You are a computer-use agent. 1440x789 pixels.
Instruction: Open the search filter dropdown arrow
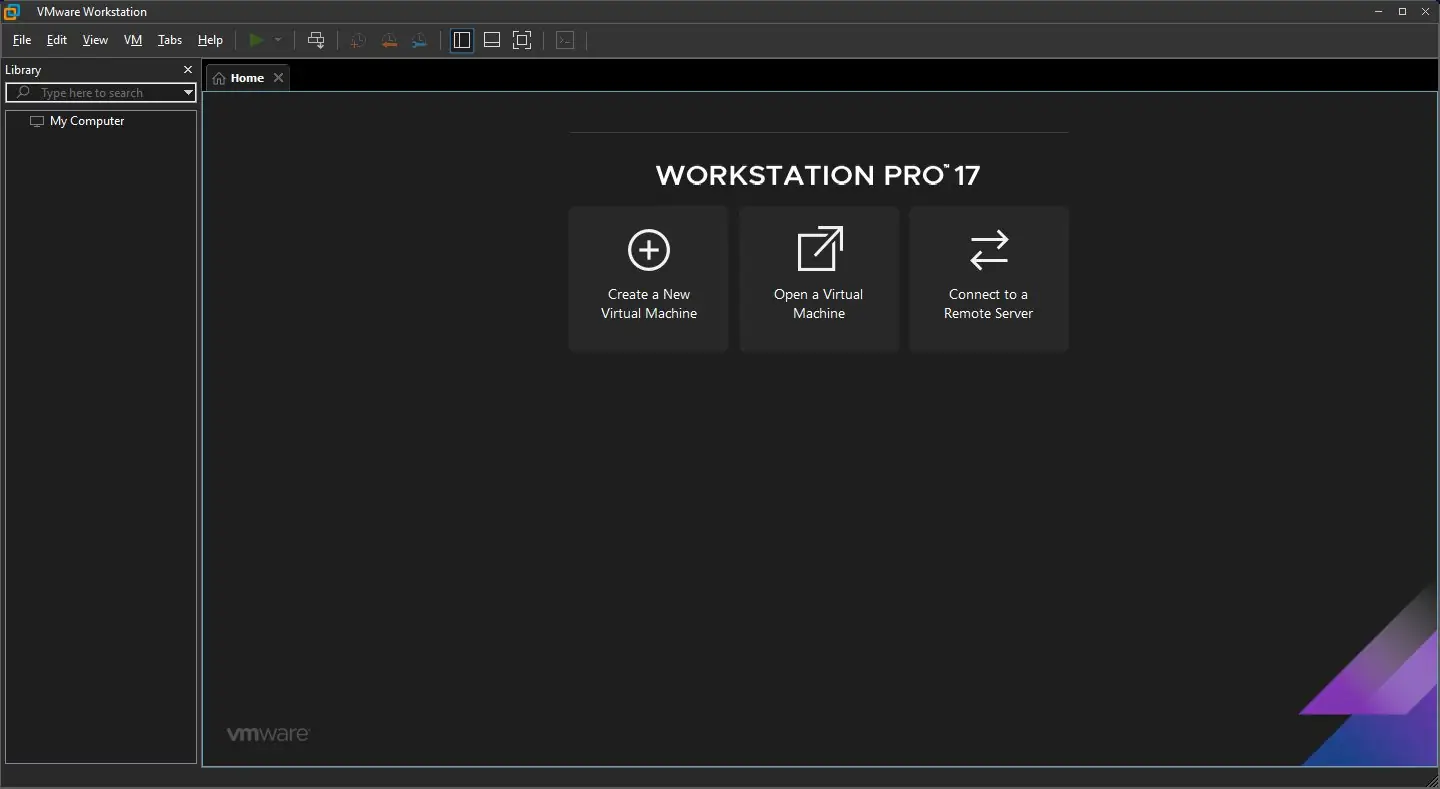click(x=188, y=92)
